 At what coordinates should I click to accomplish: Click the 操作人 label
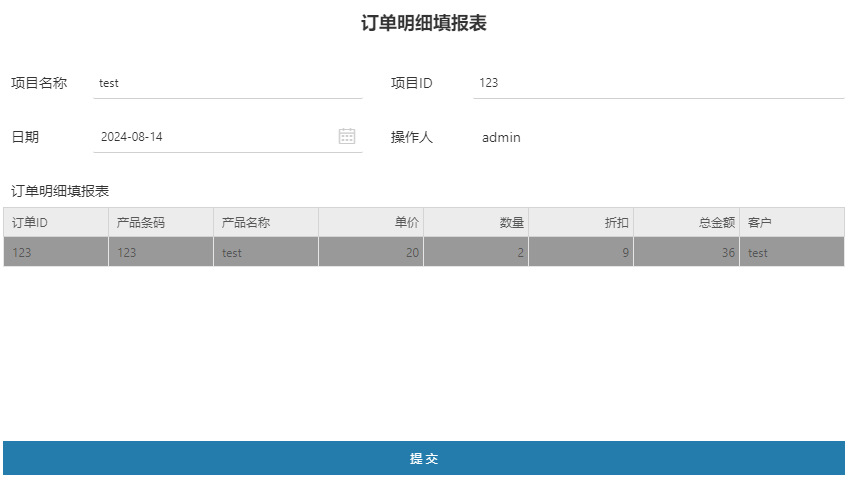[411, 137]
